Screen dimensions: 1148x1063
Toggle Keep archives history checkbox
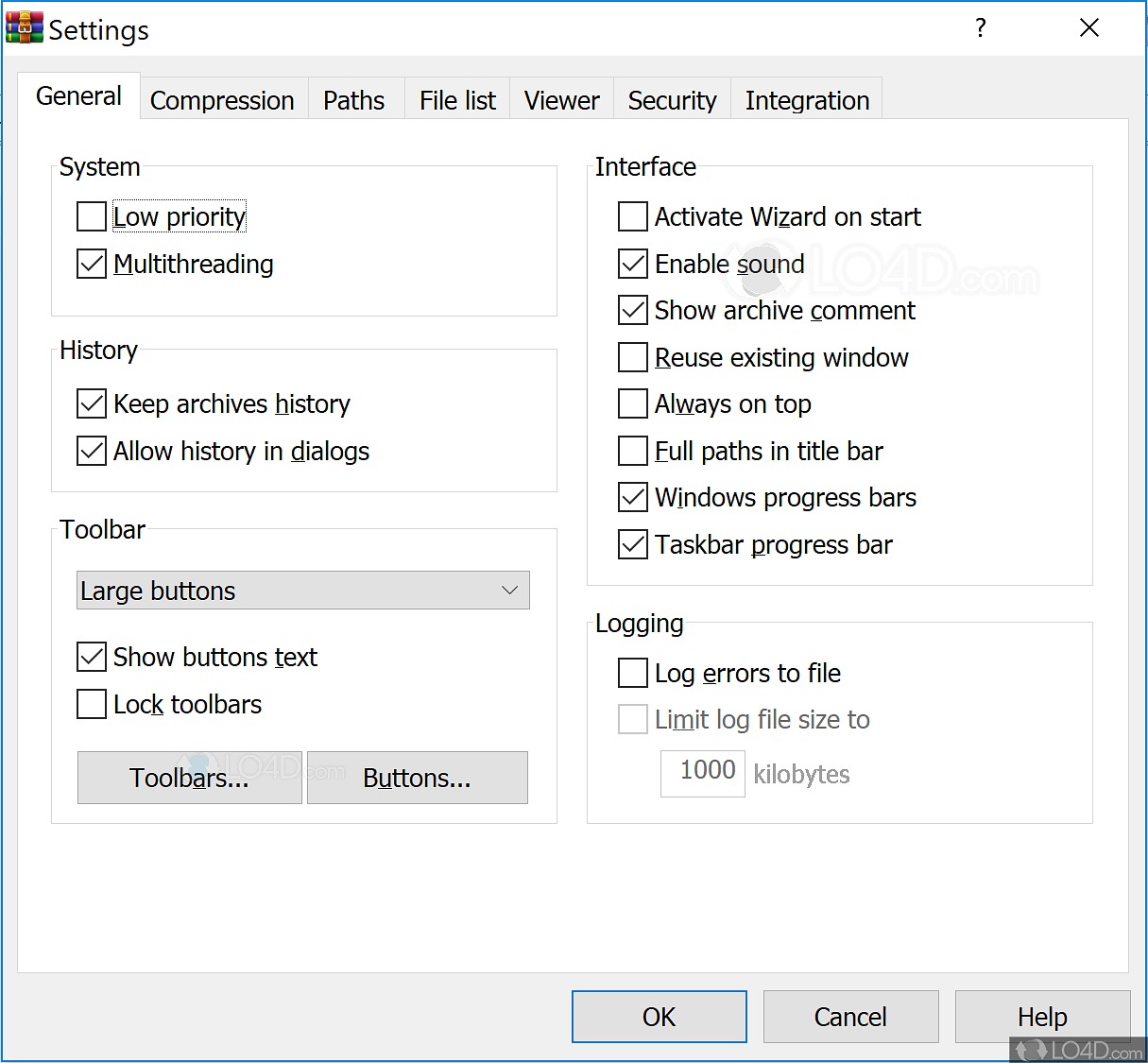(92, 404)
